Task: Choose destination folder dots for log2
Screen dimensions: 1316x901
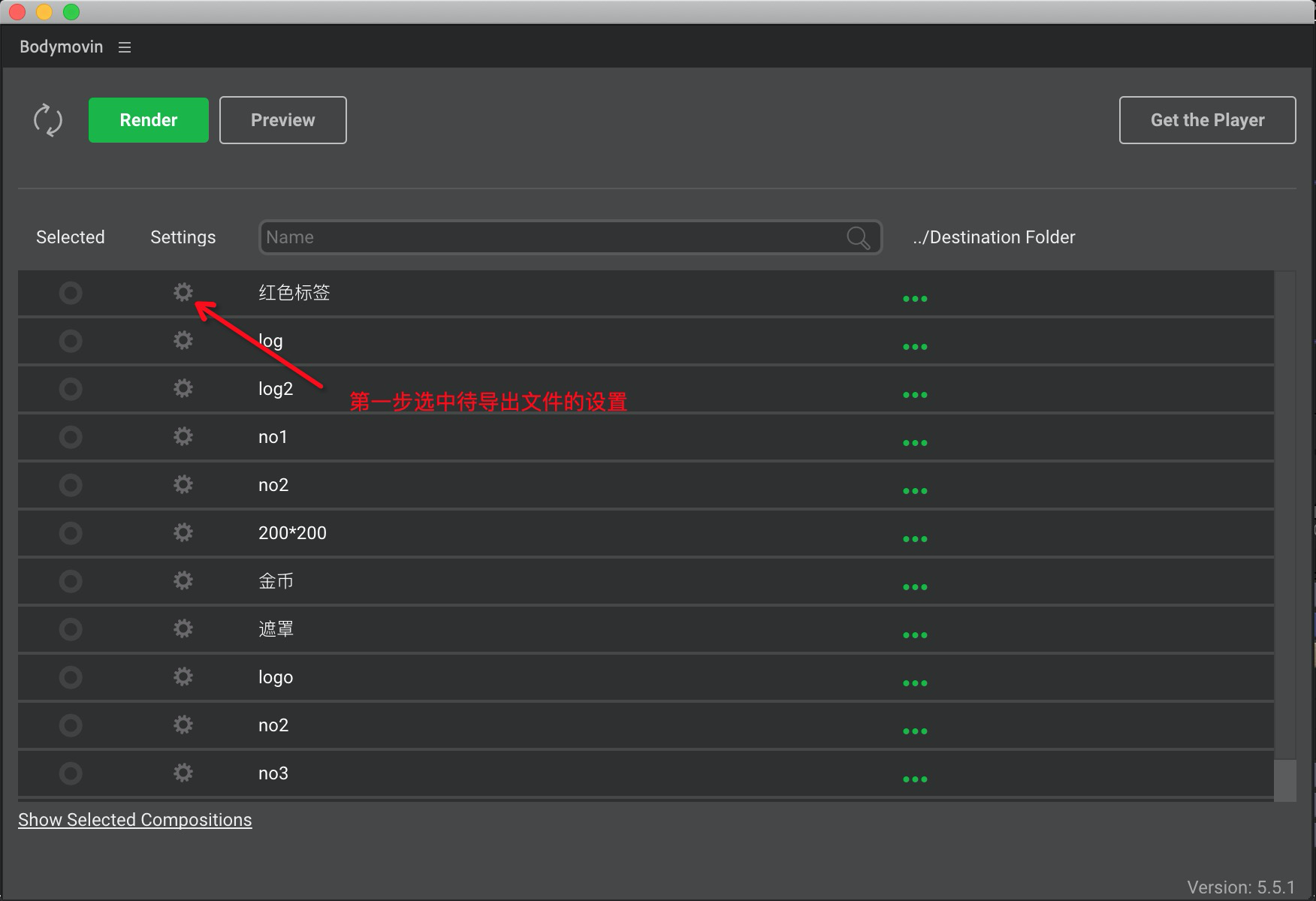Action: click(x=915, y=395)
